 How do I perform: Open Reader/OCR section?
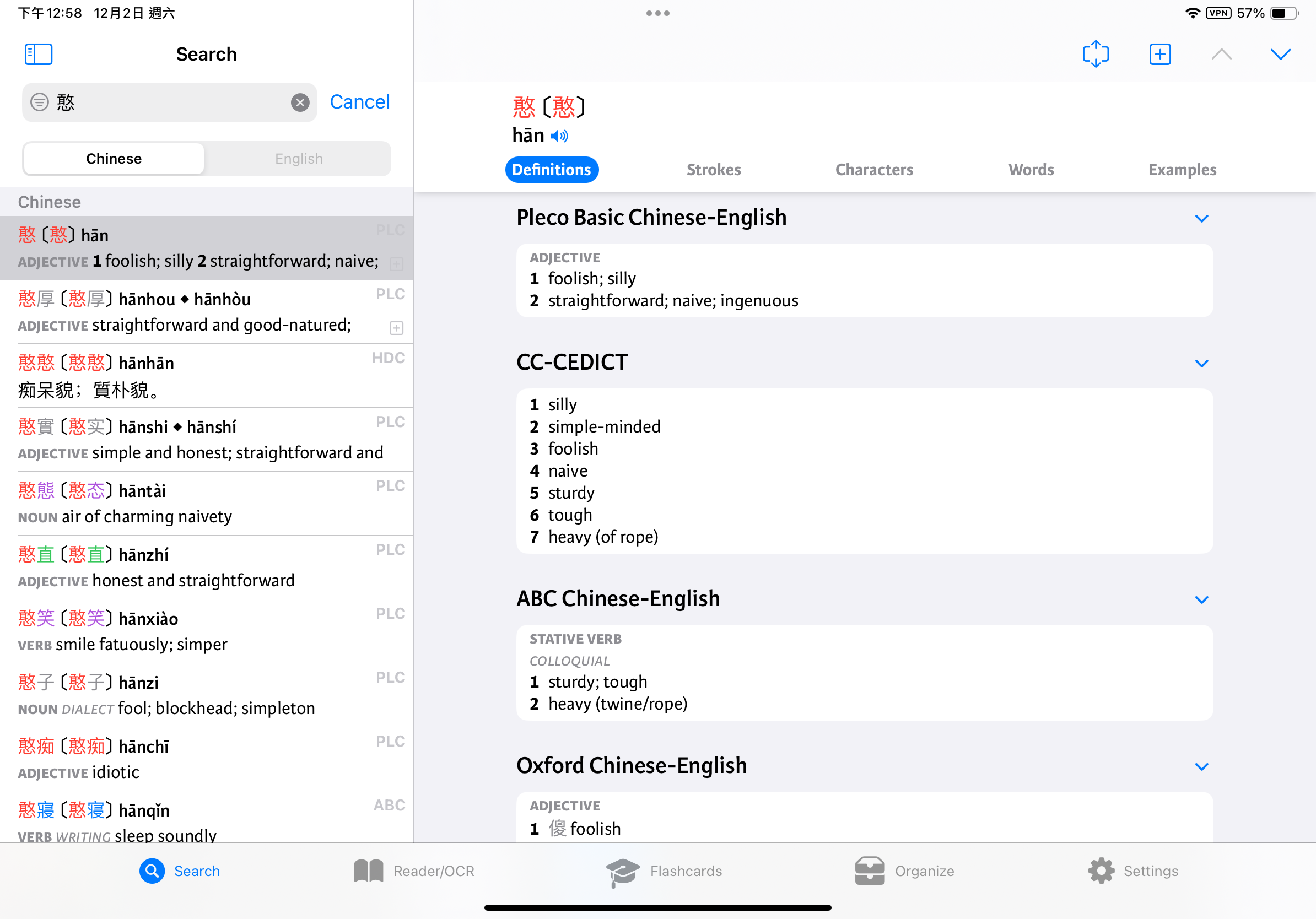point(414,871)
